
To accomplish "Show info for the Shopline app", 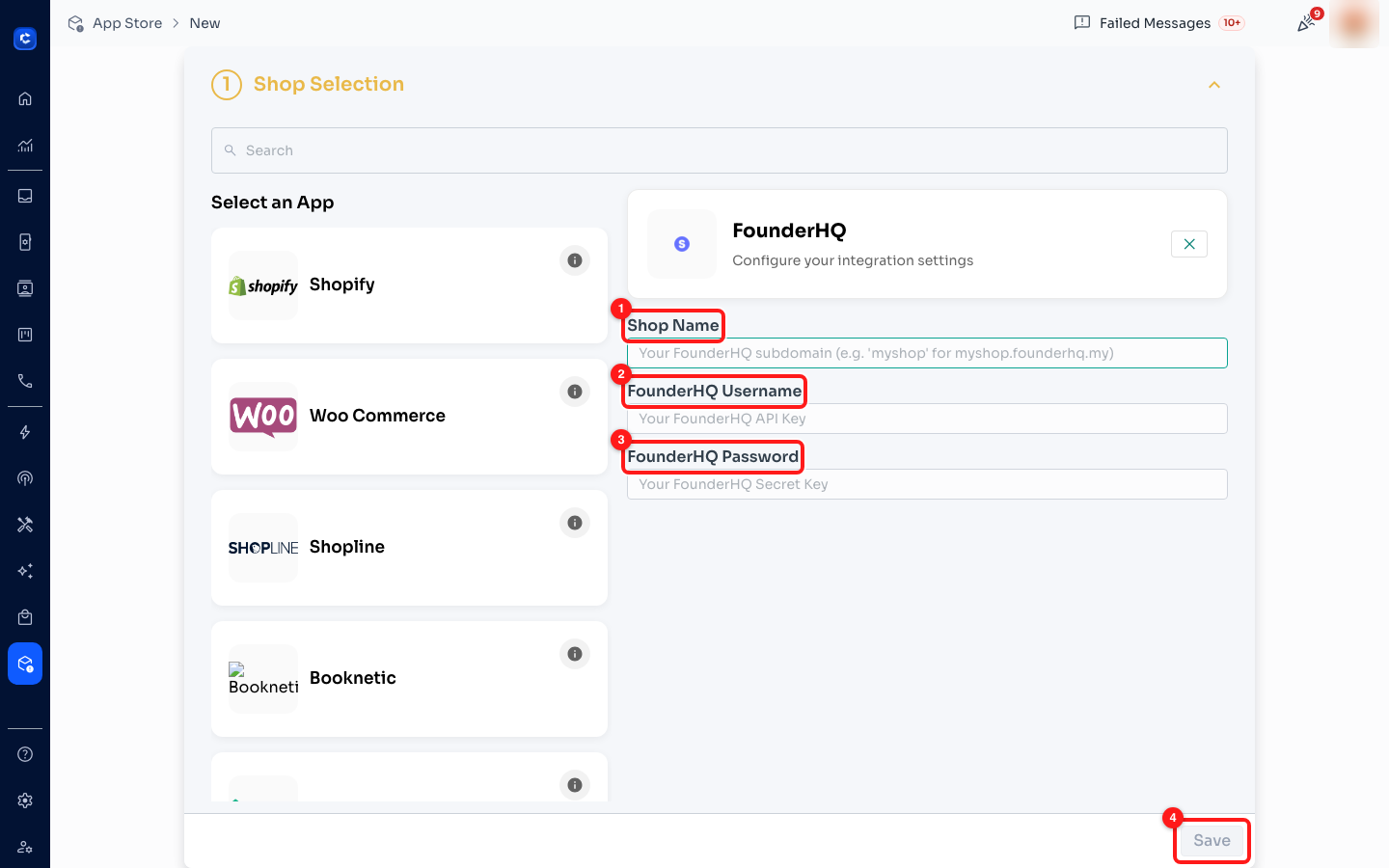I will coord(575,523).
